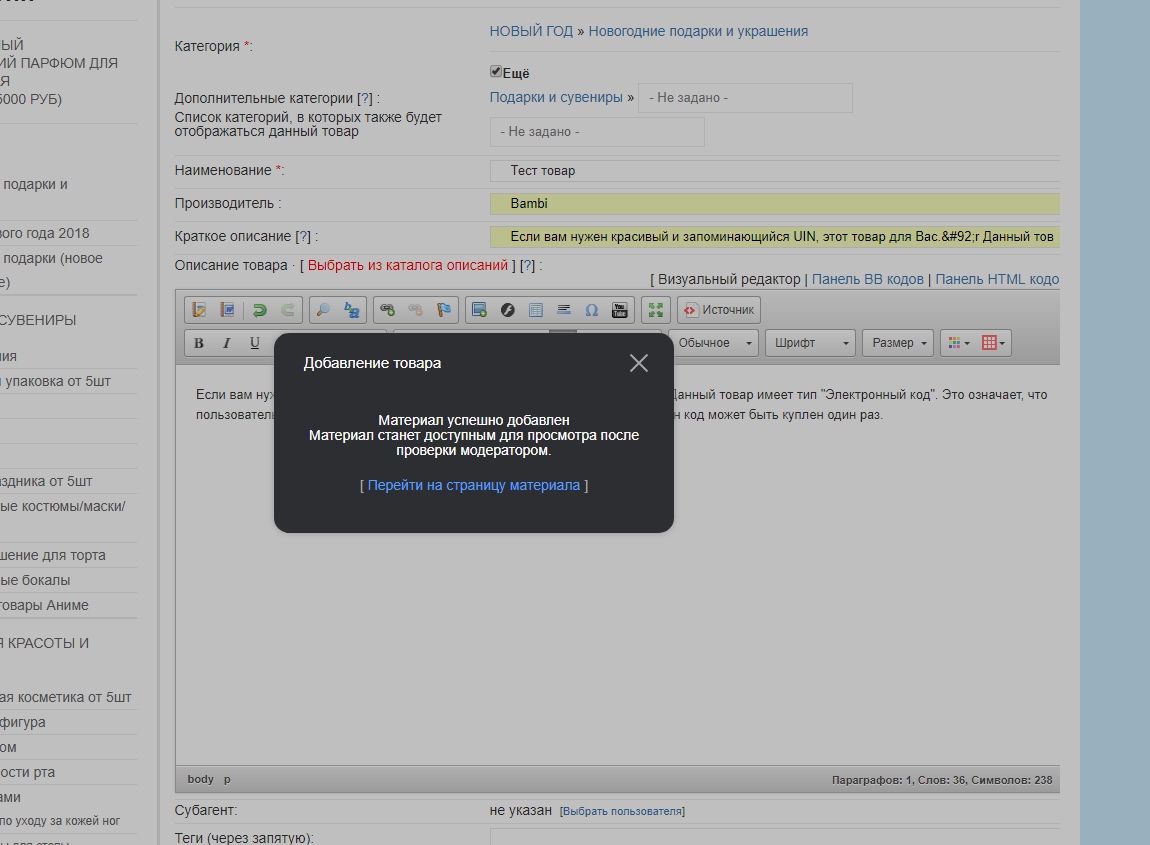Open sidebar heading СУВЕНИРЫ

point(38,321)
